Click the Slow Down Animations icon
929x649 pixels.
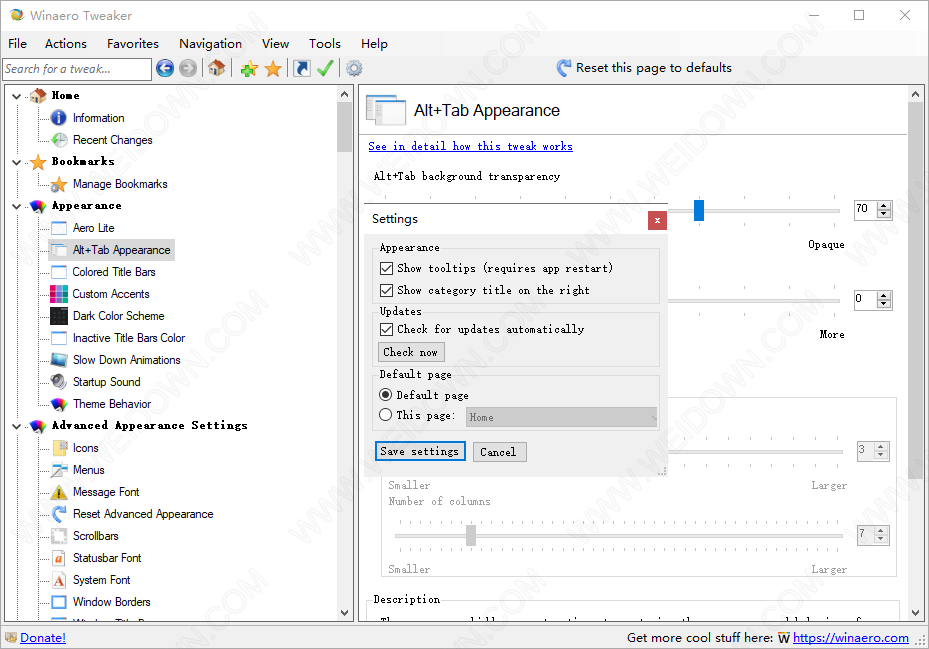(x=59, y=360)
